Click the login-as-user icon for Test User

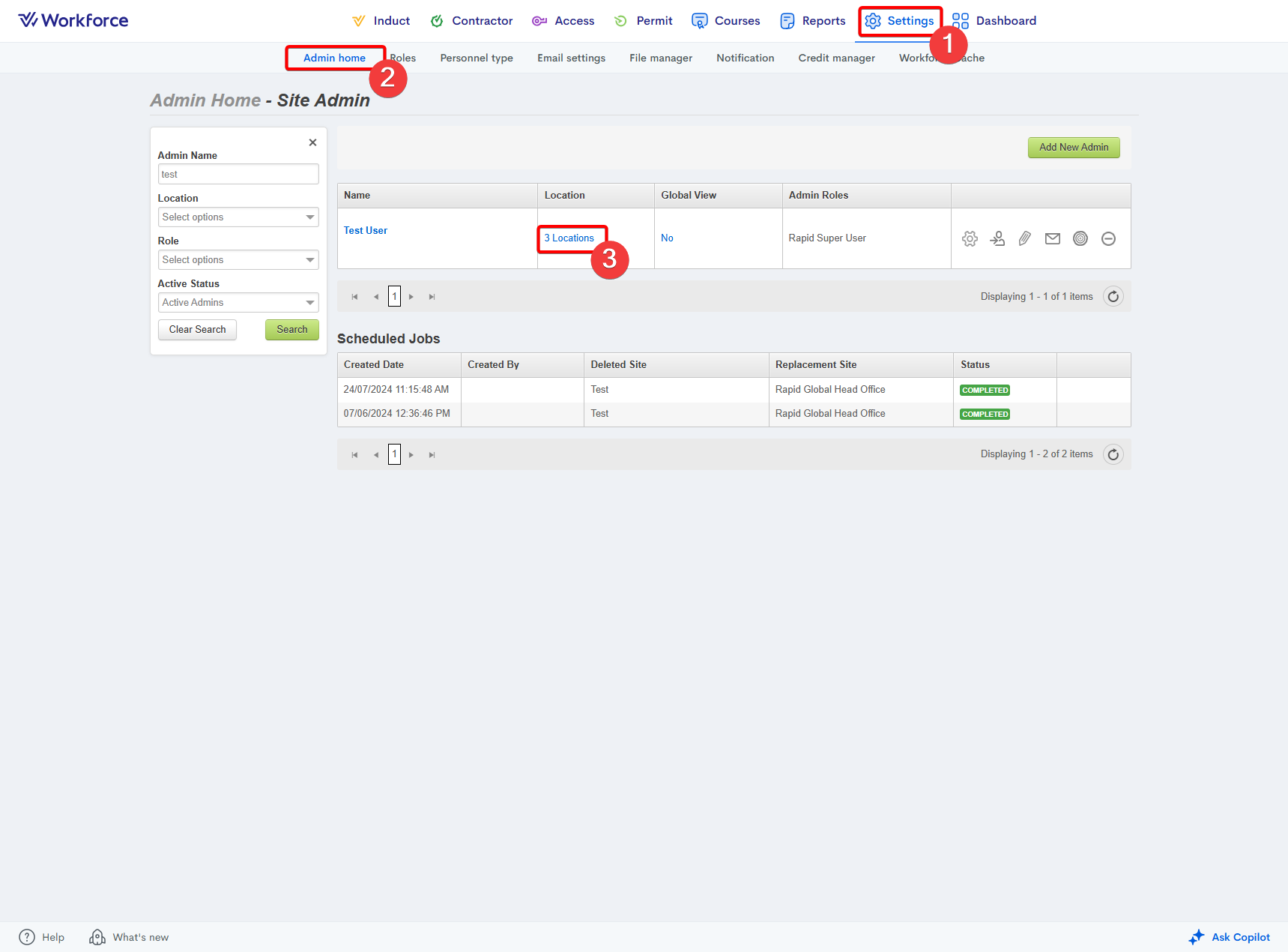pos(997,238)
